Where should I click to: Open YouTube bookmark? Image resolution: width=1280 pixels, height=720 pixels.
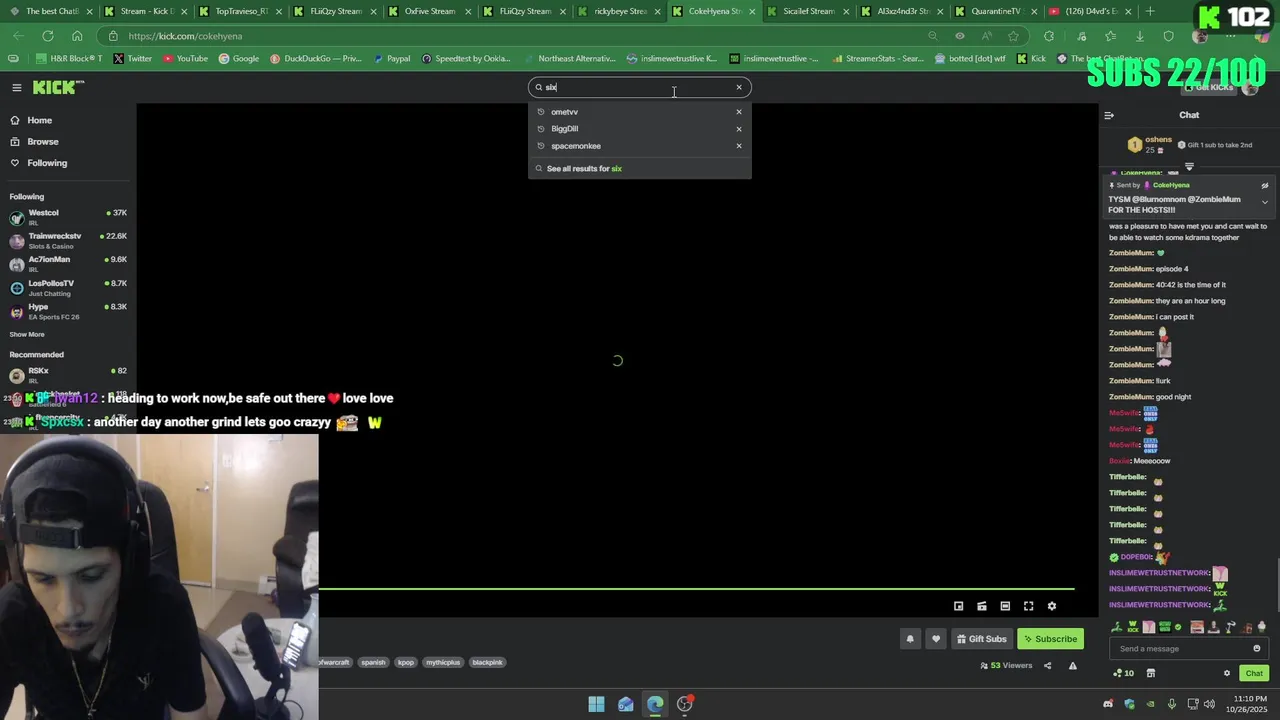tap(185, 59)
